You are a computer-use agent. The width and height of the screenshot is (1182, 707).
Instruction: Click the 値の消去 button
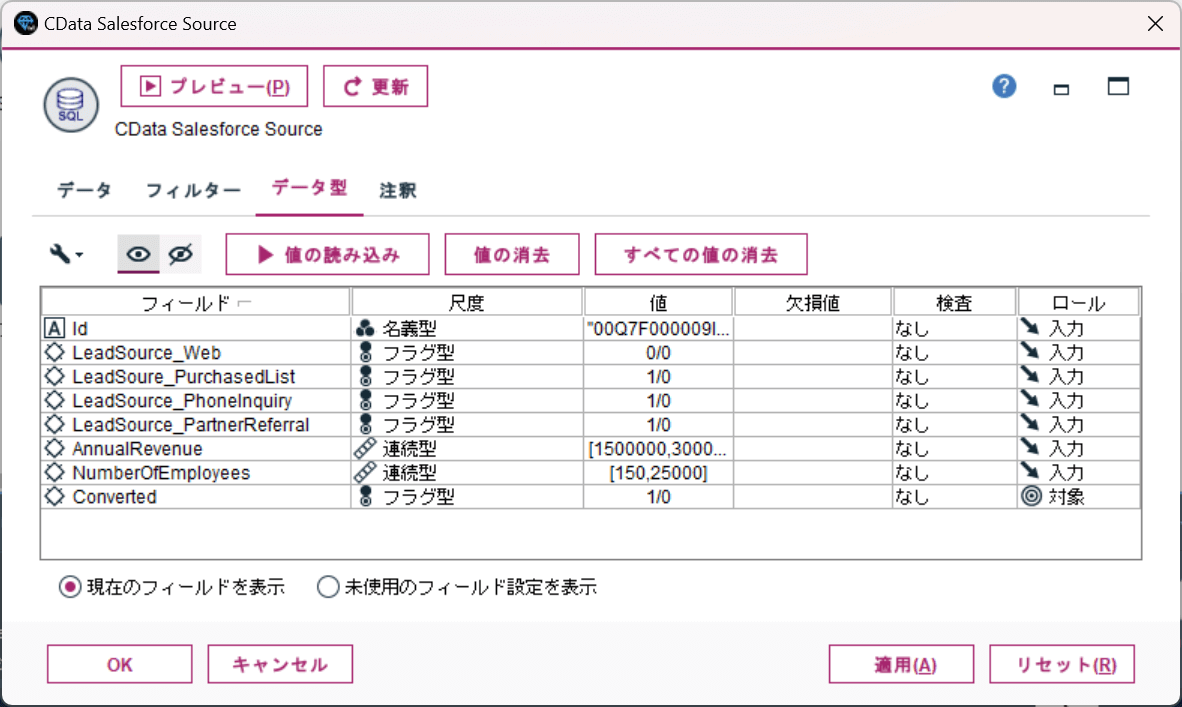click(512, 255)
